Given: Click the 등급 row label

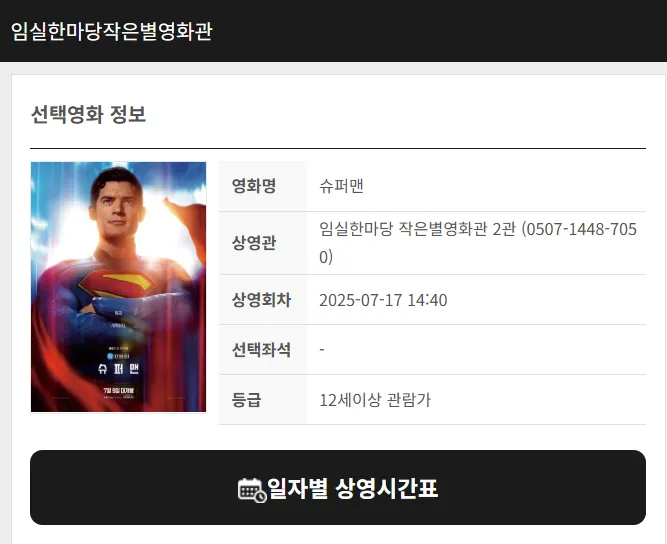Looking at the screenshot, I should click(x=246, y=399).
